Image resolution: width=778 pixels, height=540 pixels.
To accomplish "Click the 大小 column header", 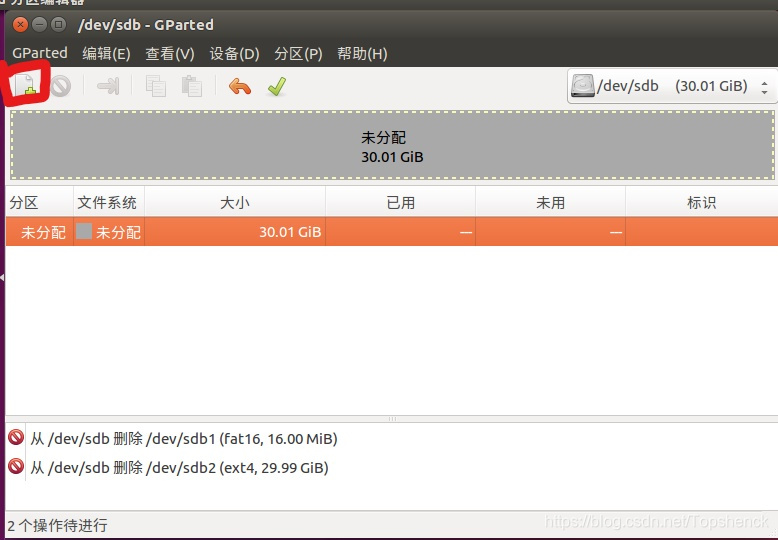I will coord(235,202).
